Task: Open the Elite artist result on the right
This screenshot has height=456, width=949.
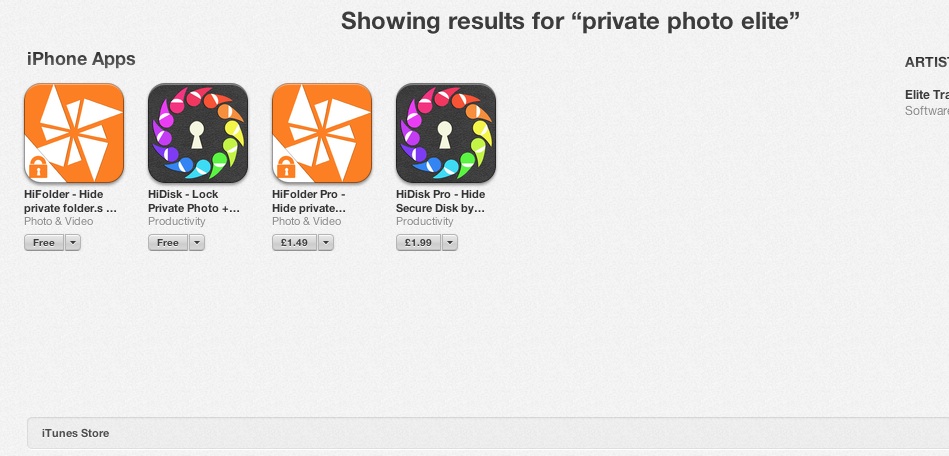Action: [927, 95]
